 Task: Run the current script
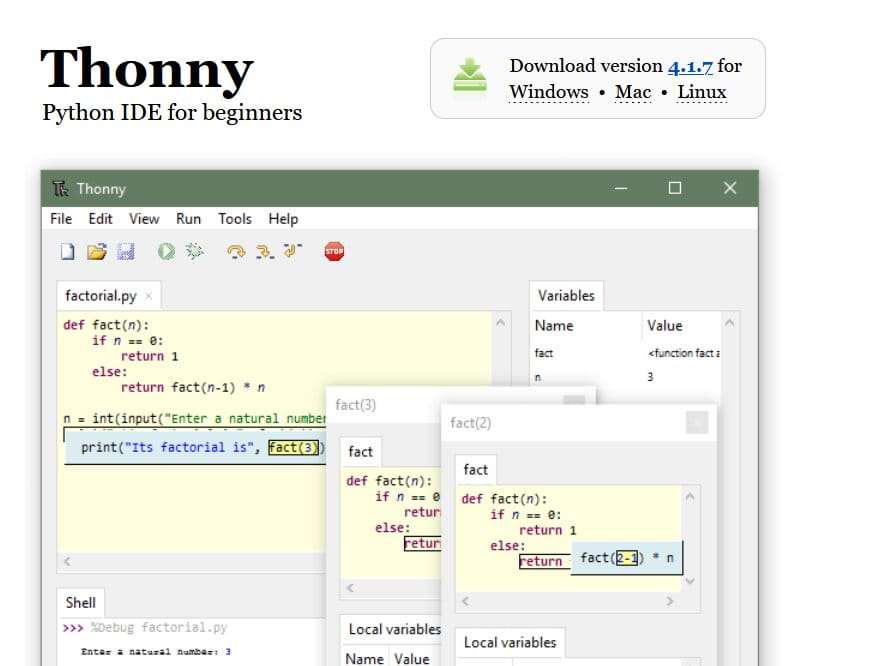click(165, 251)
